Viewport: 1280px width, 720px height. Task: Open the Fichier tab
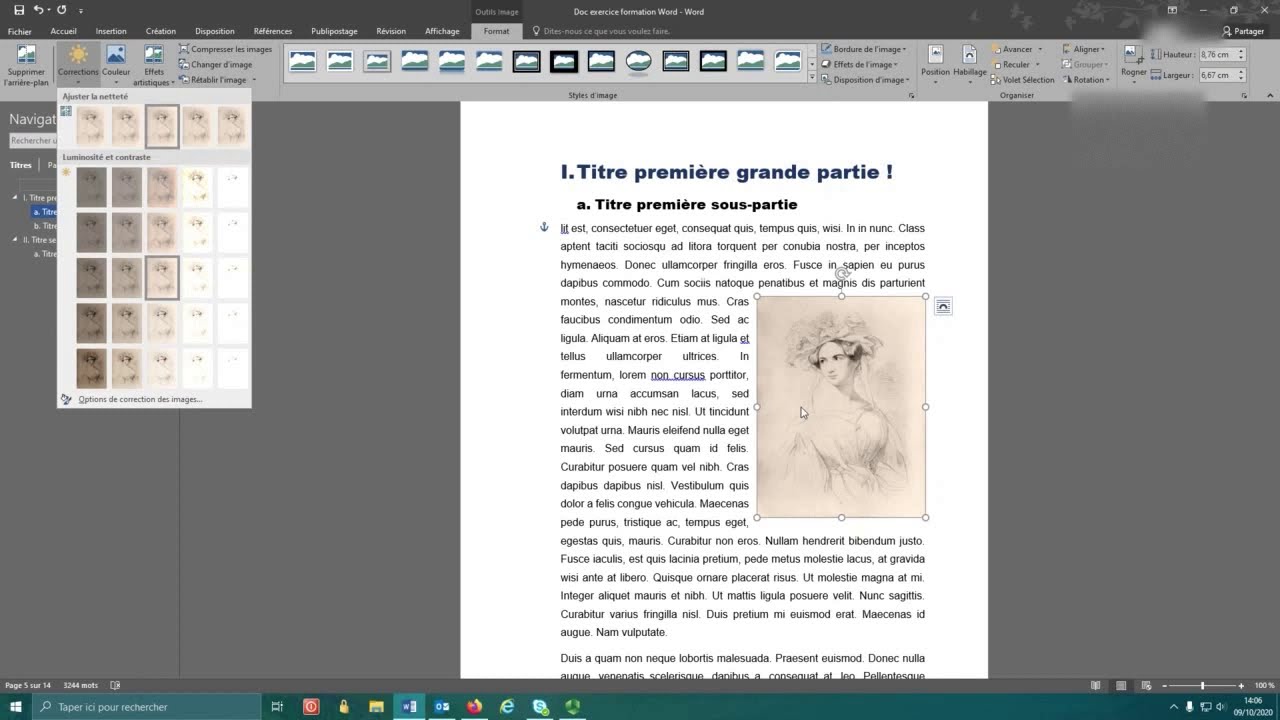[20, 31]
